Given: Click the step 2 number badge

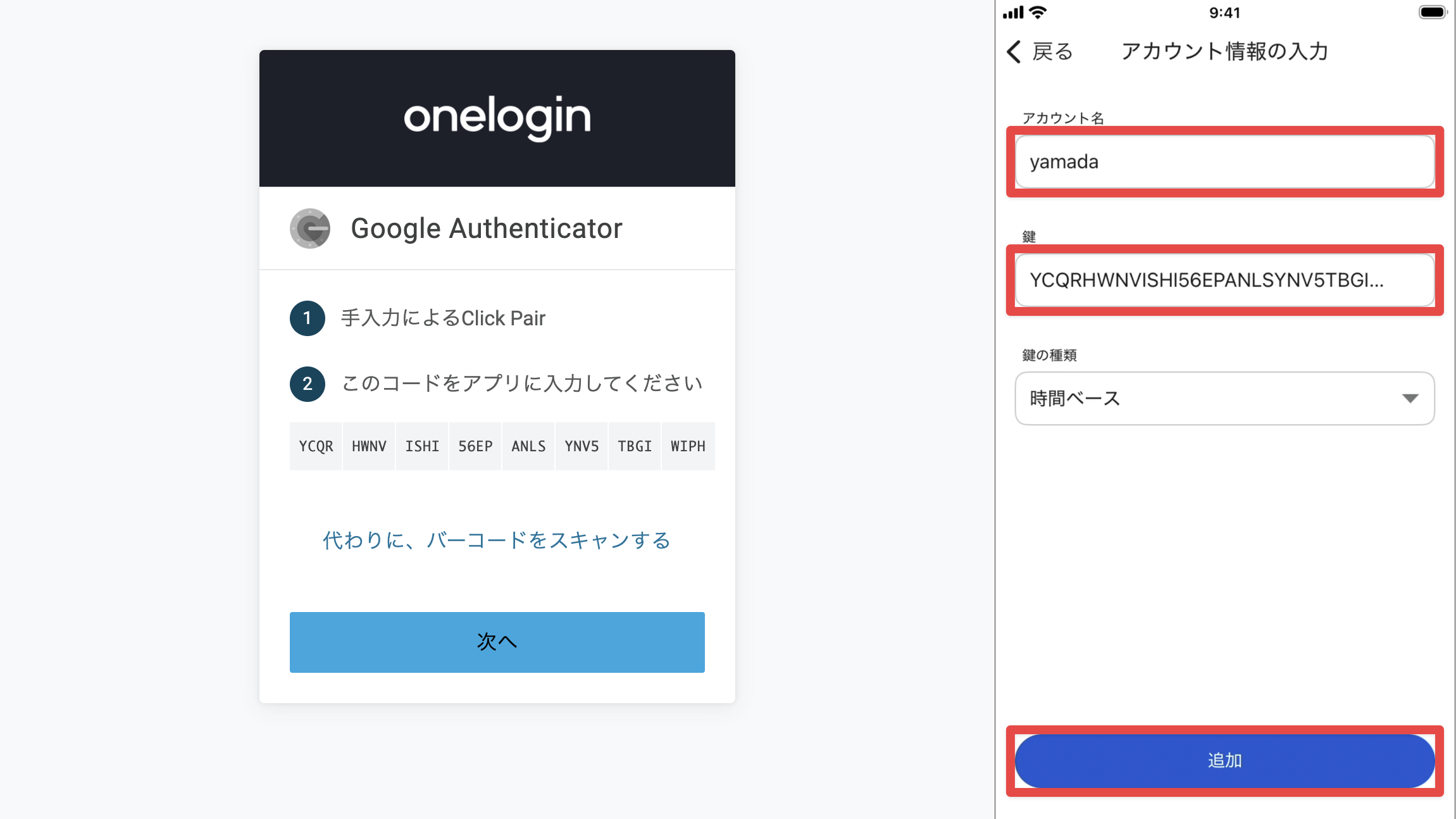Looking at the screenshot, I should point(308,384).
